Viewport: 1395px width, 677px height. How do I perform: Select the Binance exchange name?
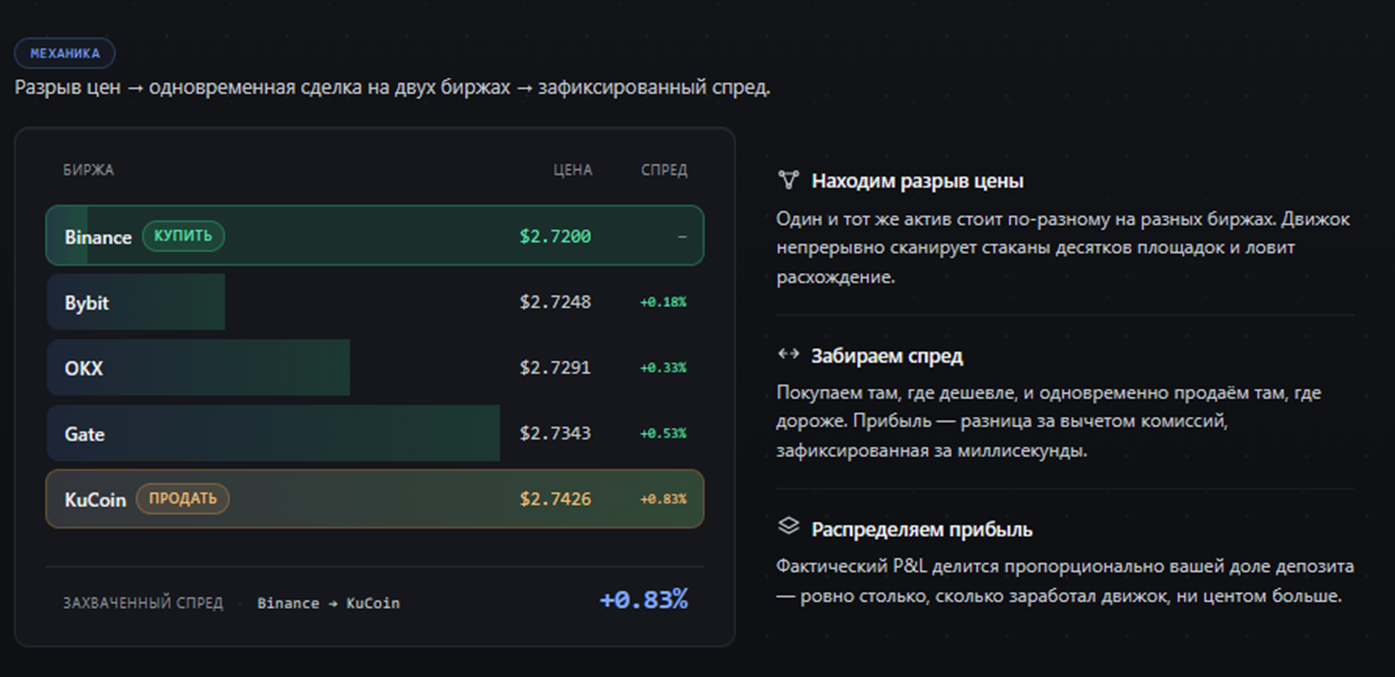point(98,237)
